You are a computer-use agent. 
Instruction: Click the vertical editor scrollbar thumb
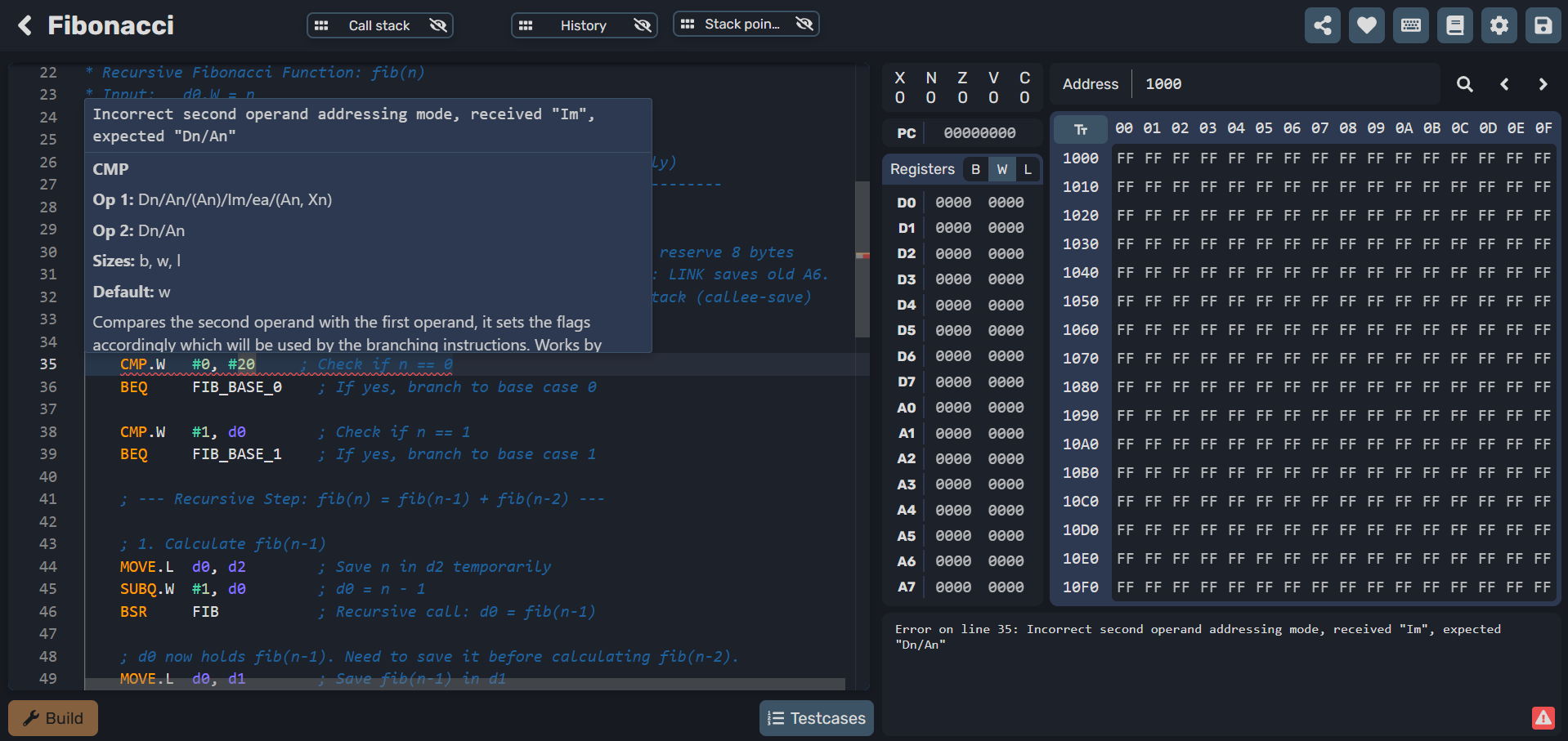pos(862,259)
